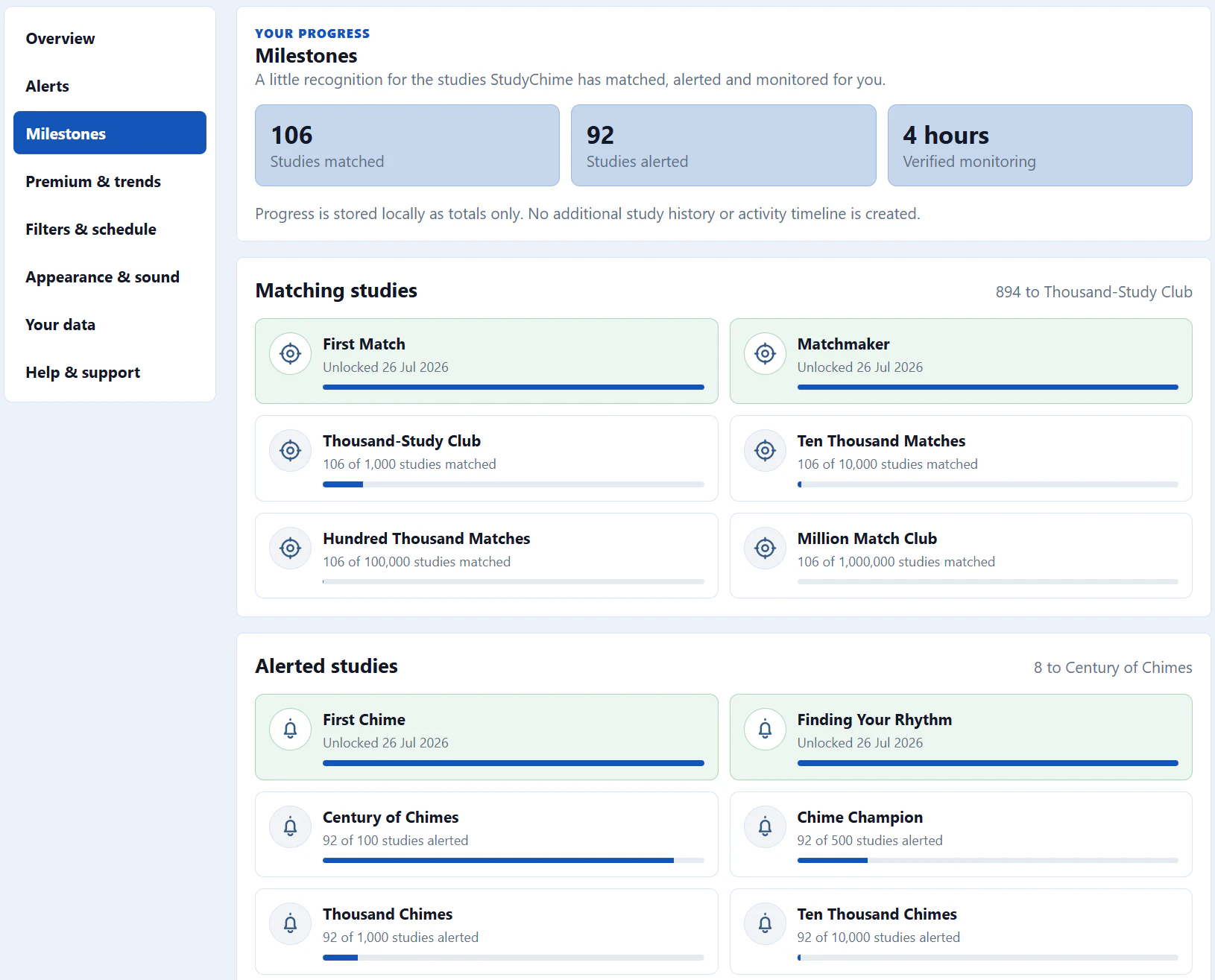Click the 106 Studies matched stat card
The image size is (1215, 980).
click(x=407, y=145)
